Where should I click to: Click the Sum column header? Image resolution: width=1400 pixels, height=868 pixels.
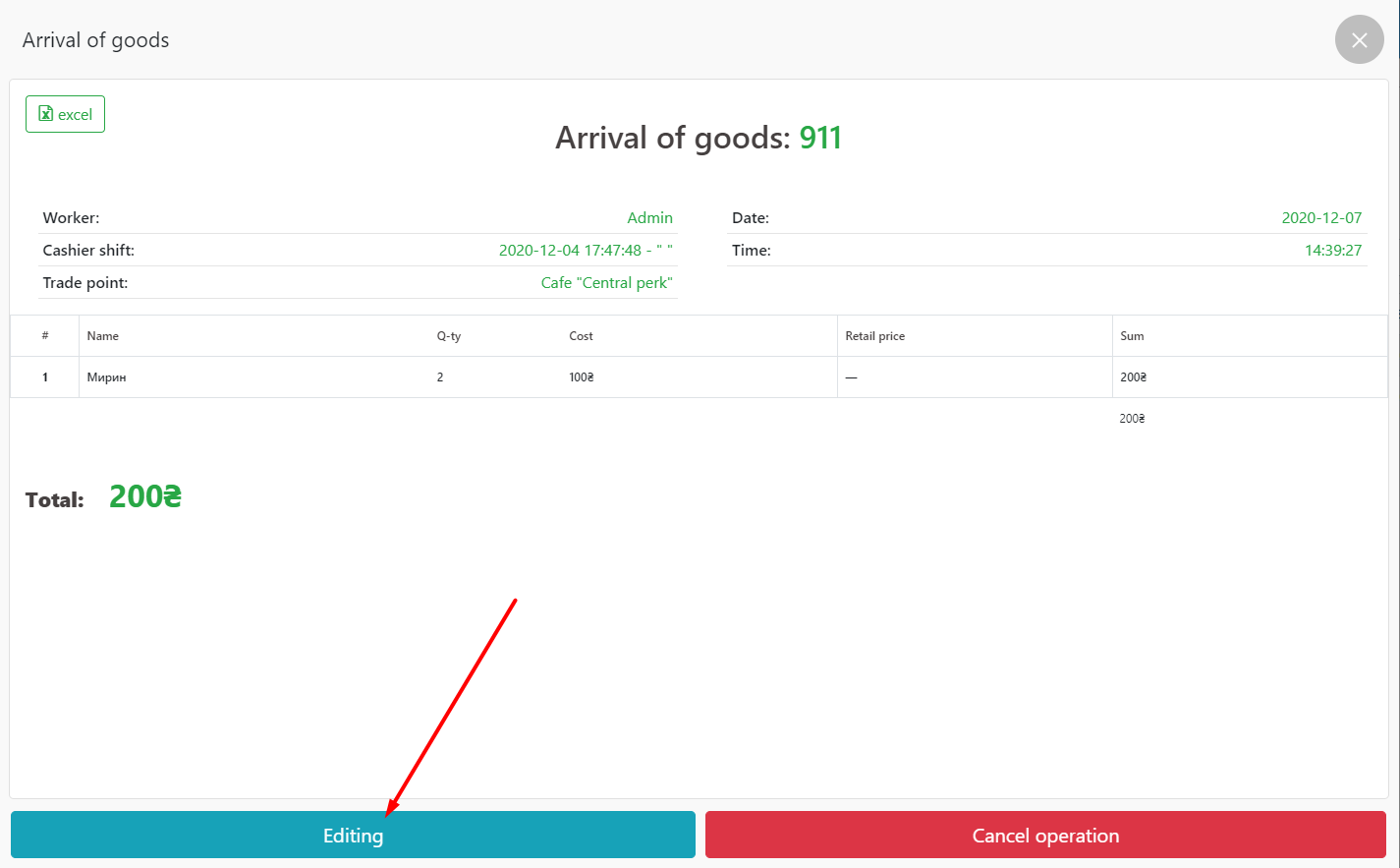pos(1132,336)
